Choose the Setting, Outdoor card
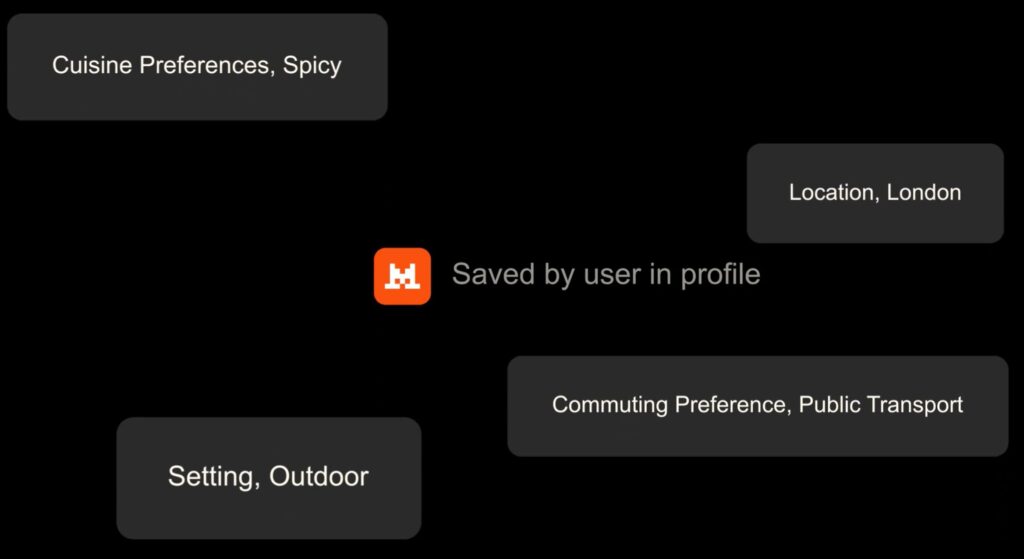 tap(268, 478)
